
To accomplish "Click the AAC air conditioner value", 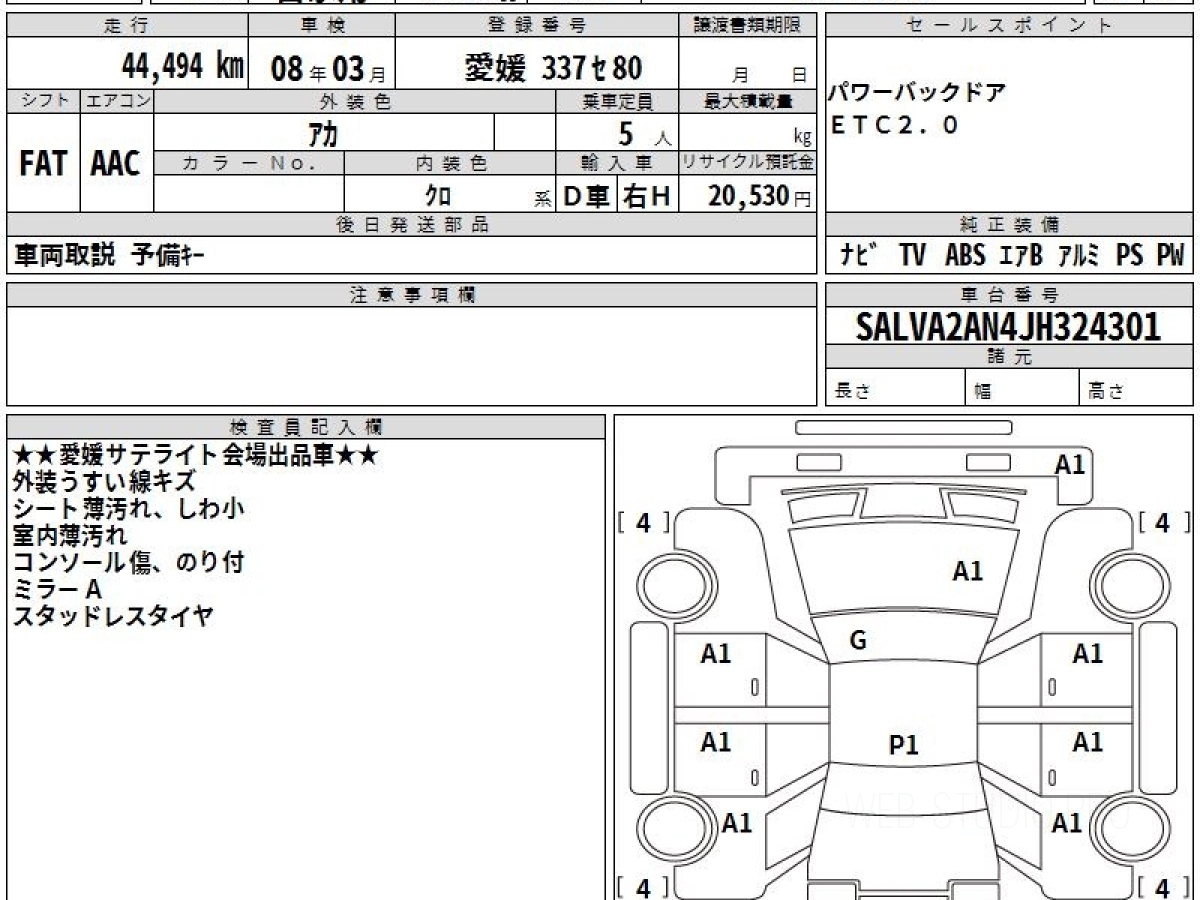I will (116, 163).
